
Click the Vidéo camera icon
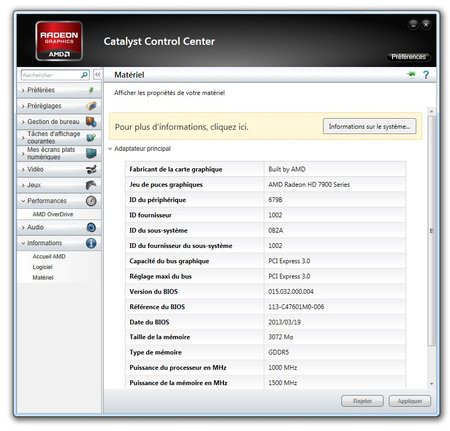(91, 169)
